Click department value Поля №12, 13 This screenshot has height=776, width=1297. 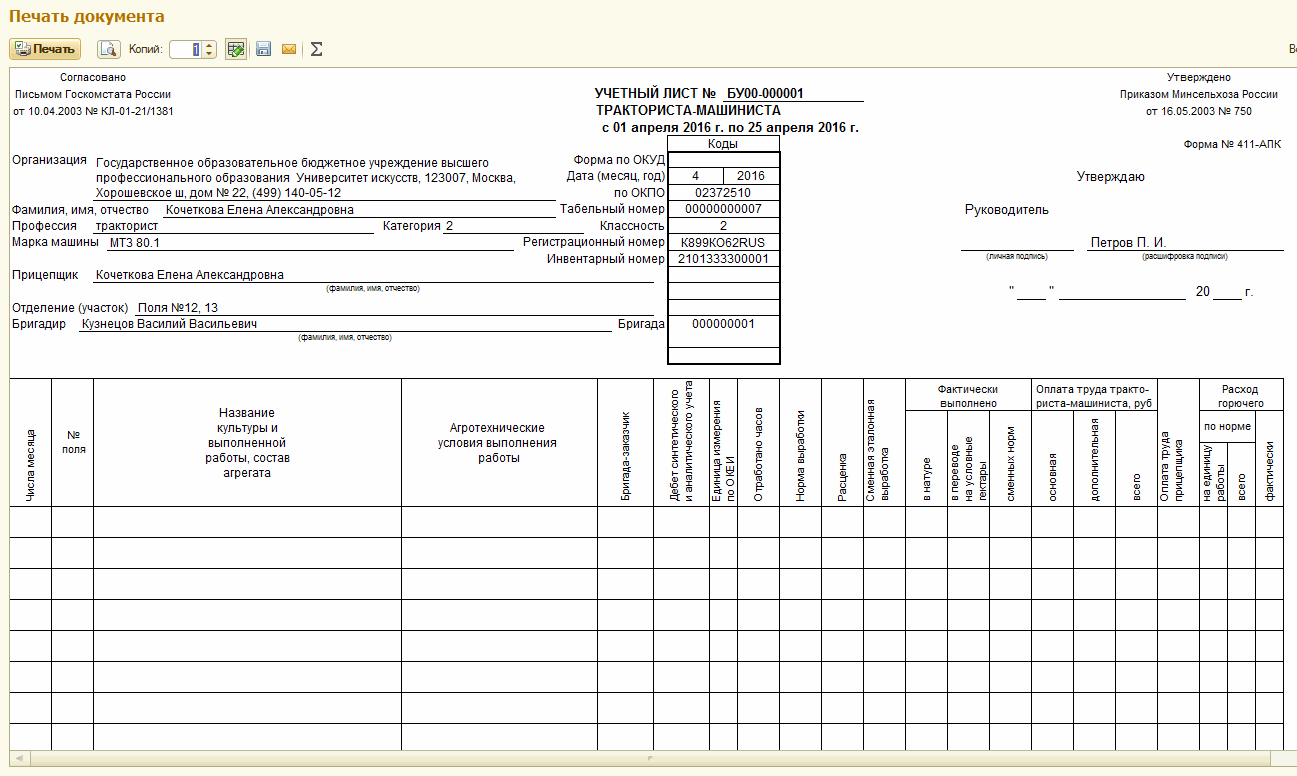(178, 308)
